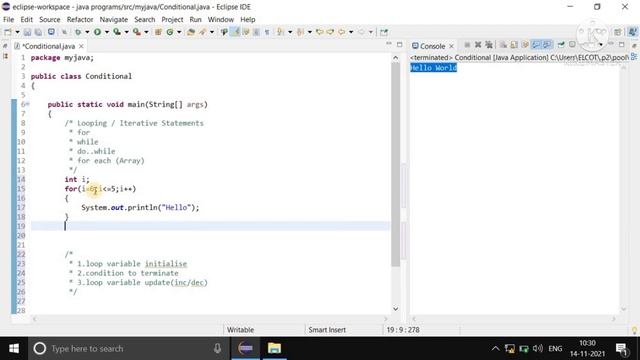Click the Writable status bar entry

click(x=240, y=330)
